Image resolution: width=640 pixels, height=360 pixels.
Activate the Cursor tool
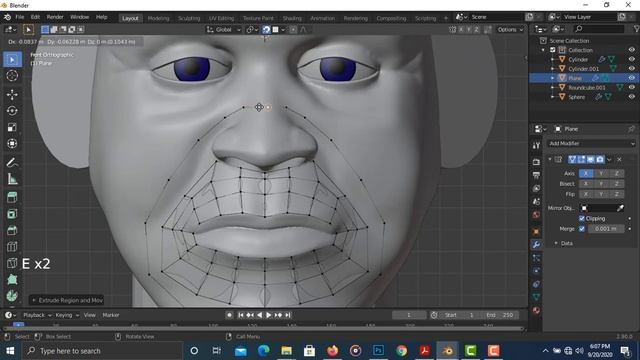click(x=12, y=76)
